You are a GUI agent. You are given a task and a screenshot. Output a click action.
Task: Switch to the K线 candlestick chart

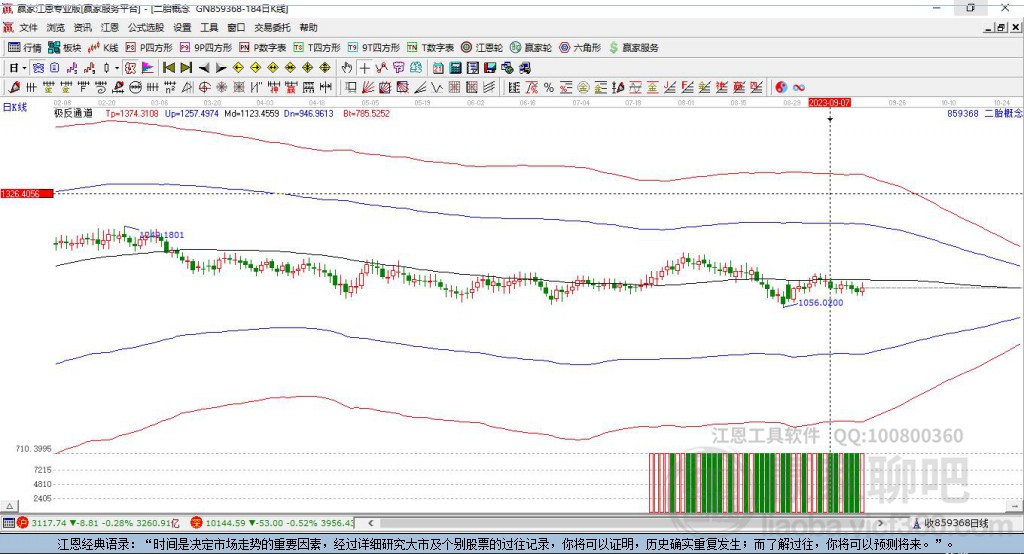tap(103, 47)
